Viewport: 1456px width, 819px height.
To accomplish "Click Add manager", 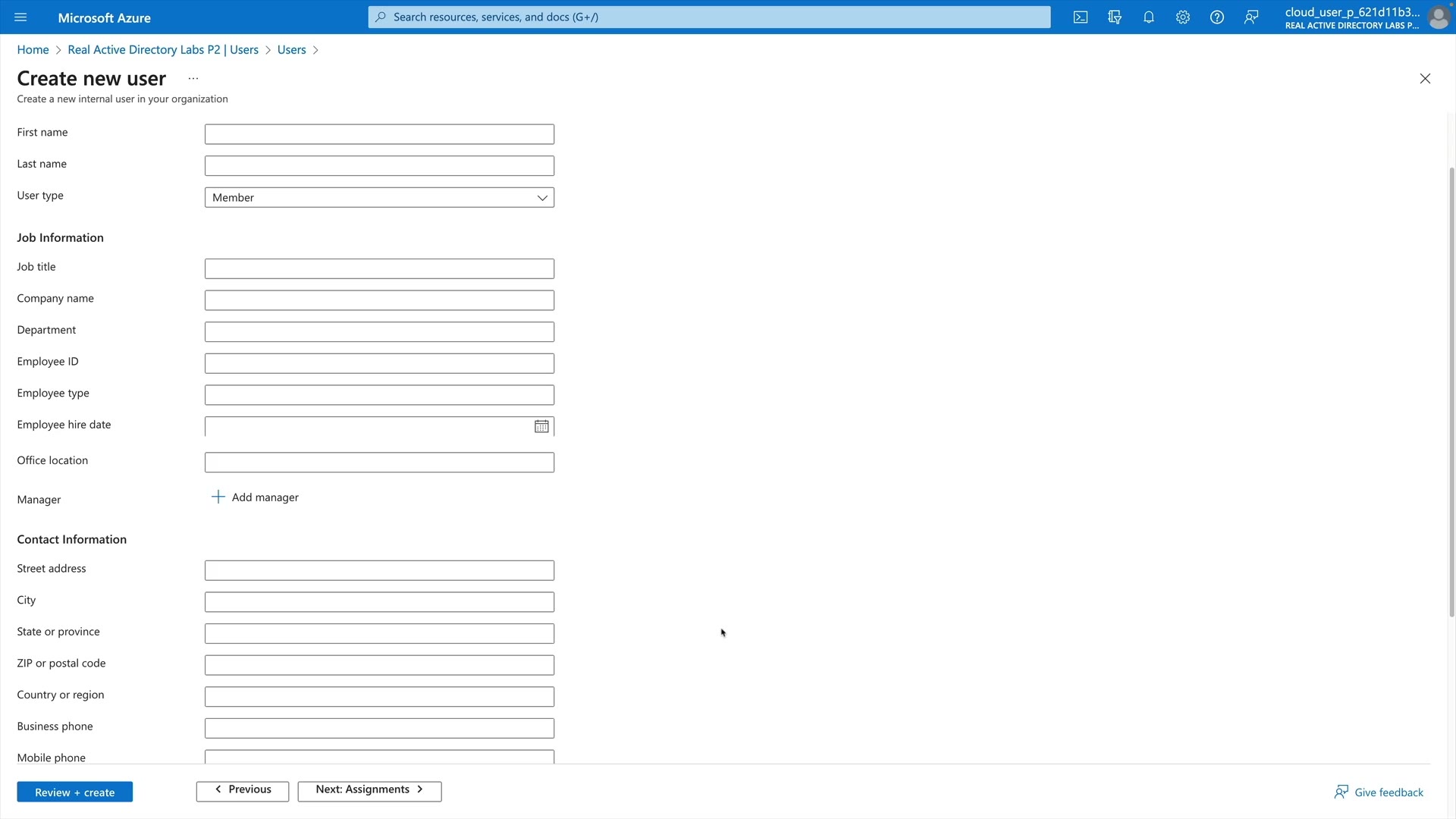I will (256, 497).
